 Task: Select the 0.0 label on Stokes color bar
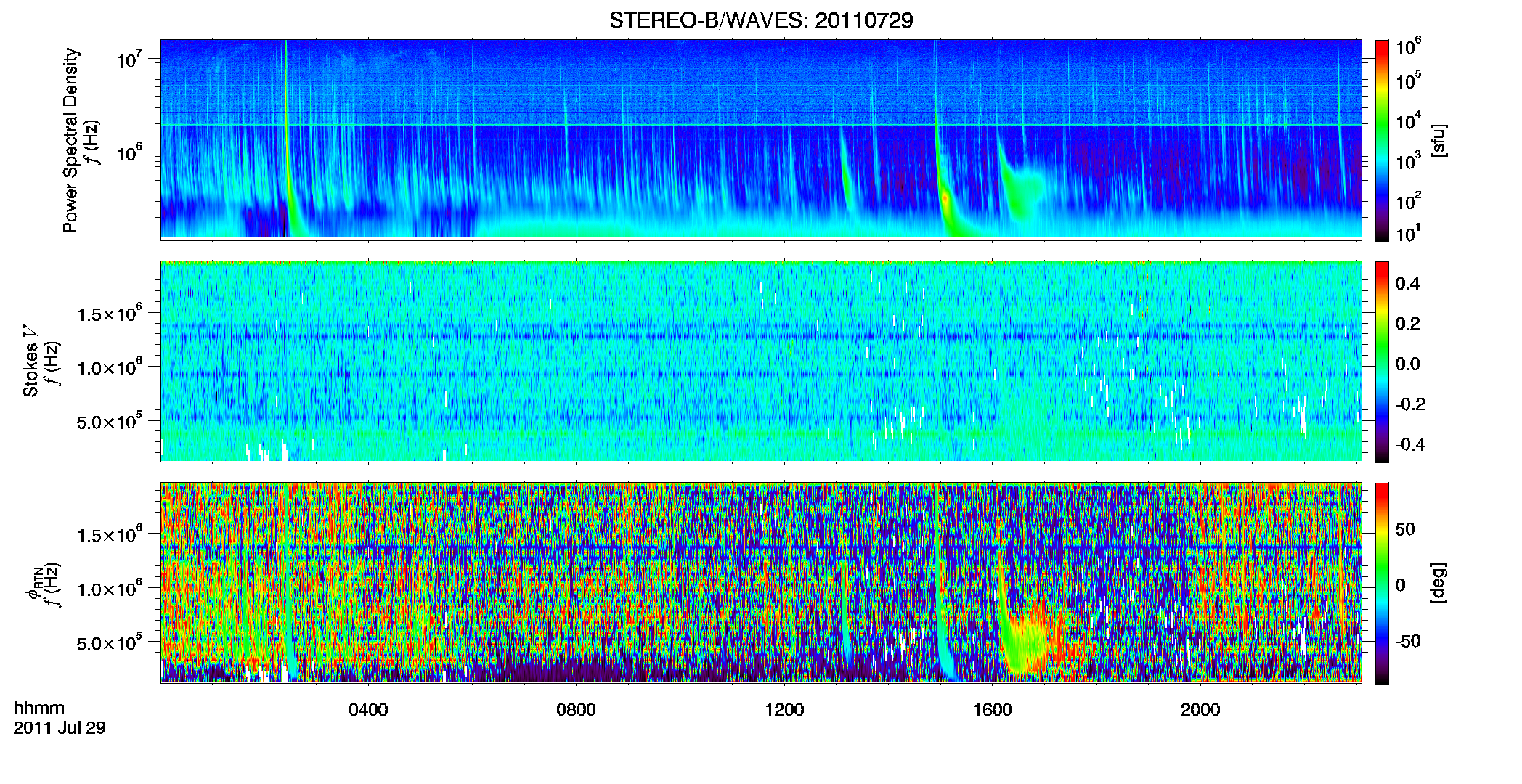1407,364
